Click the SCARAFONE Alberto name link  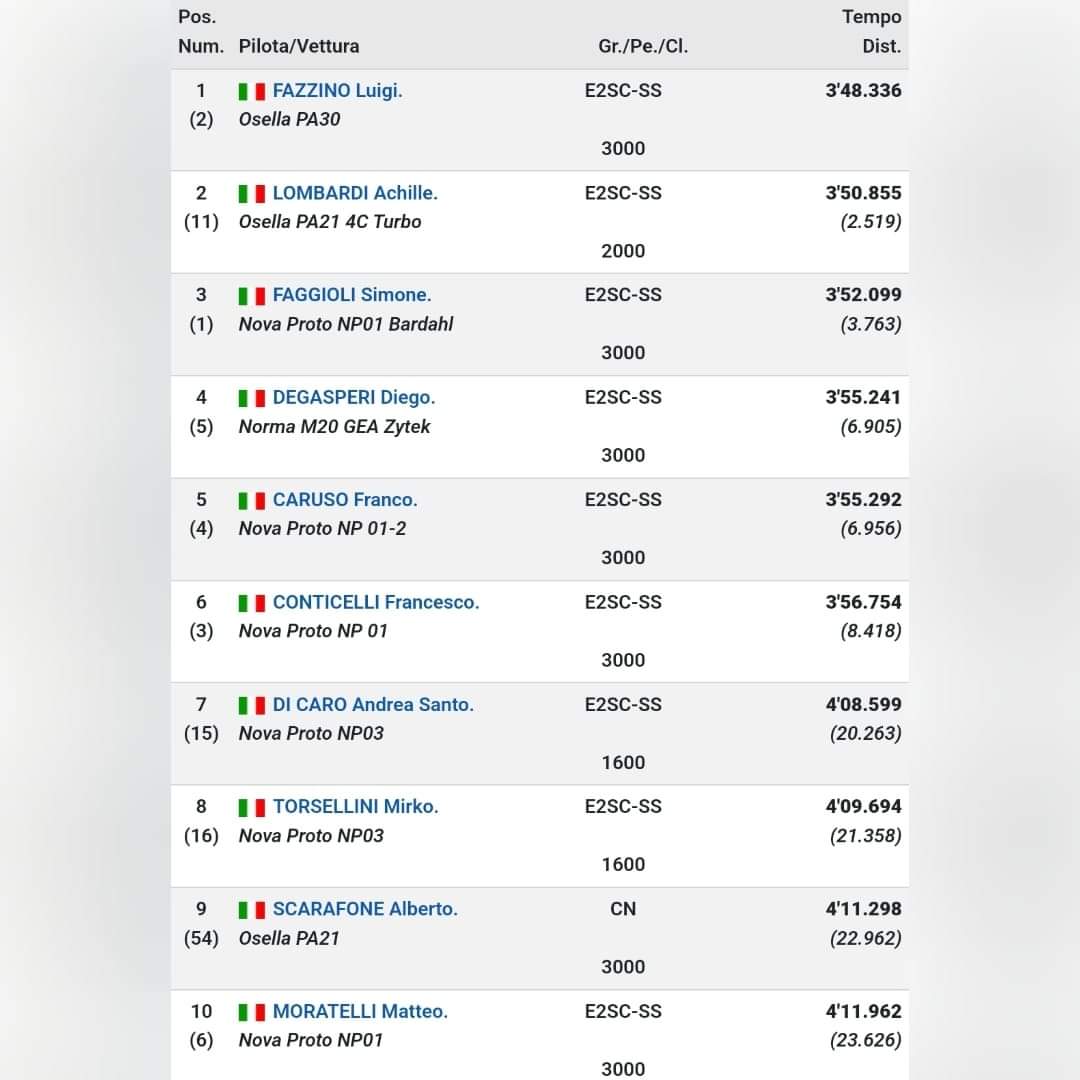point(365,909)
